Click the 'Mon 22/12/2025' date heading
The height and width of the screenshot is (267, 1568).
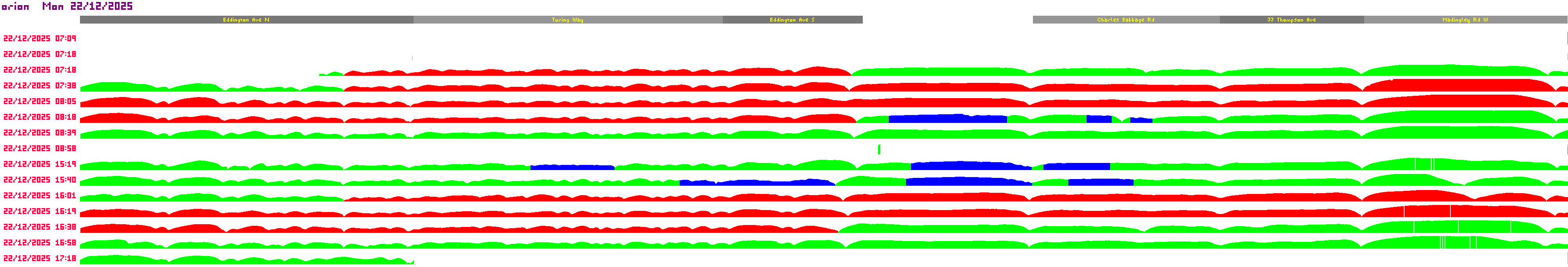[x=87, y=6]
